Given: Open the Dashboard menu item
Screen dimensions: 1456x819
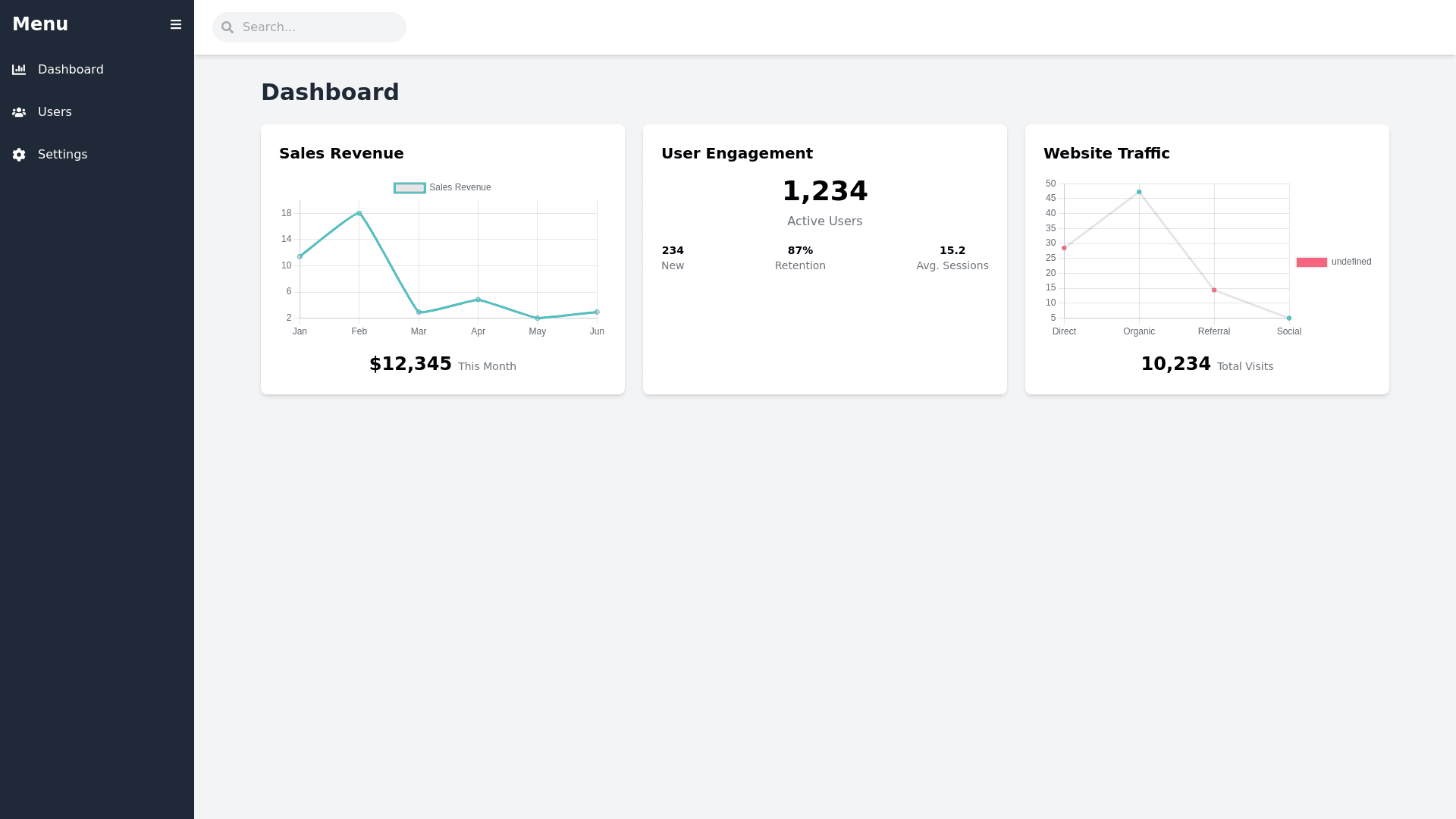Looking at the screenshot, I should pos(71,70).
